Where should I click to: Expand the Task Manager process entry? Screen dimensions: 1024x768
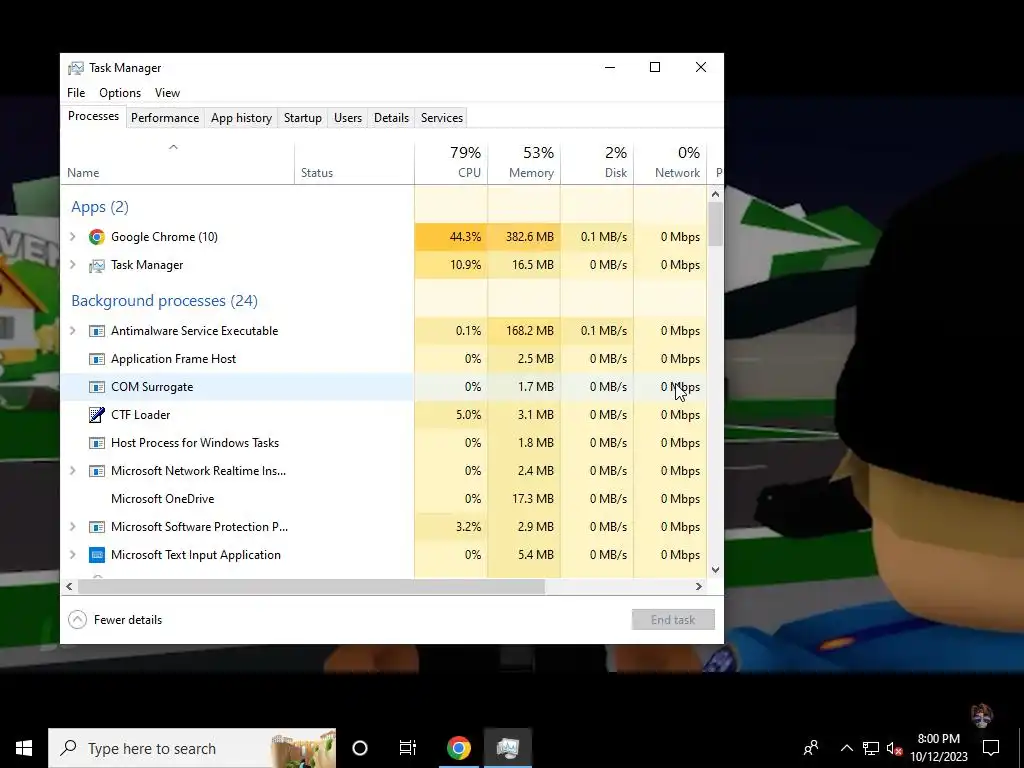click(72, 265)
